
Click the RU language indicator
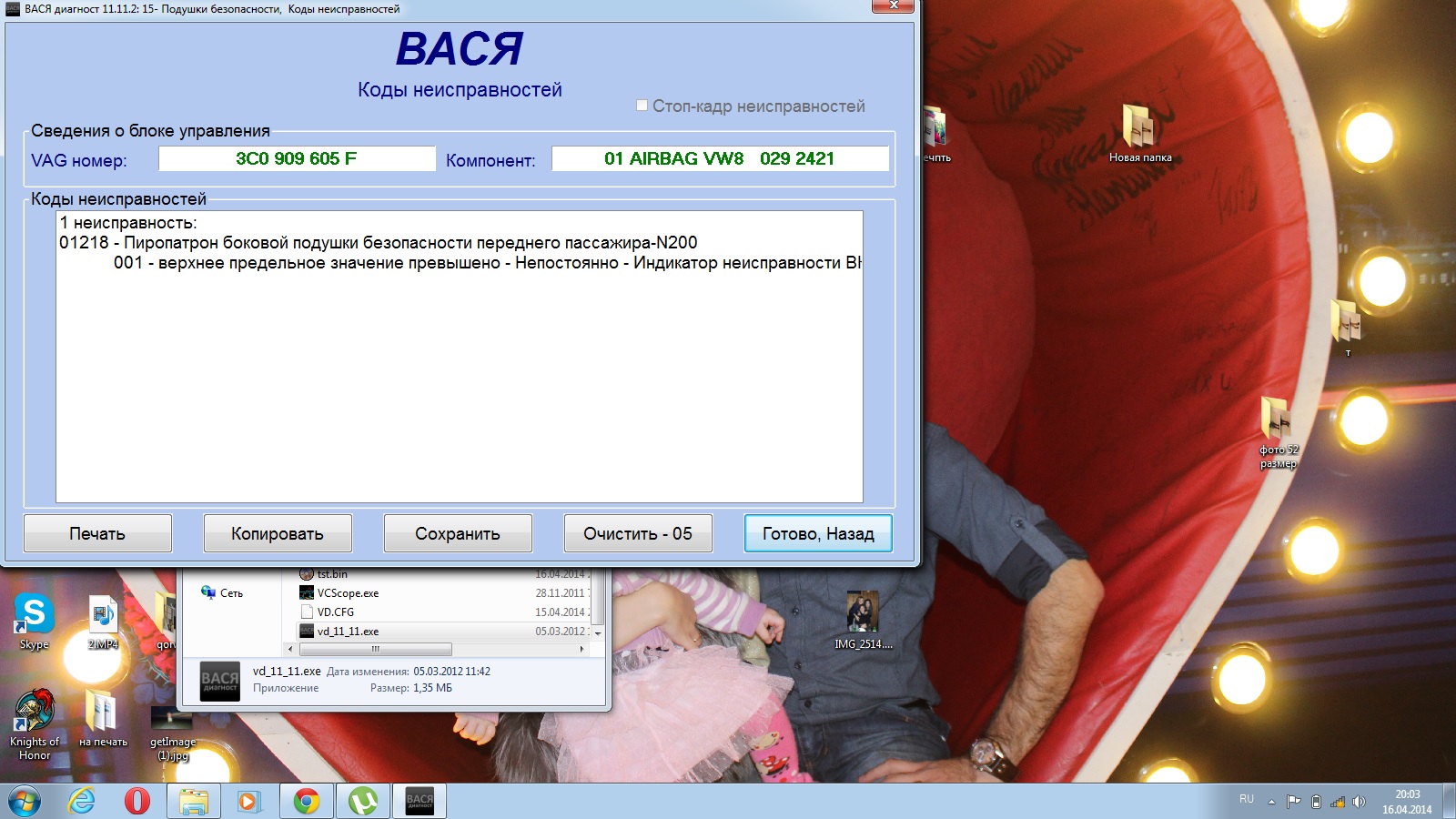point(1247,800)
